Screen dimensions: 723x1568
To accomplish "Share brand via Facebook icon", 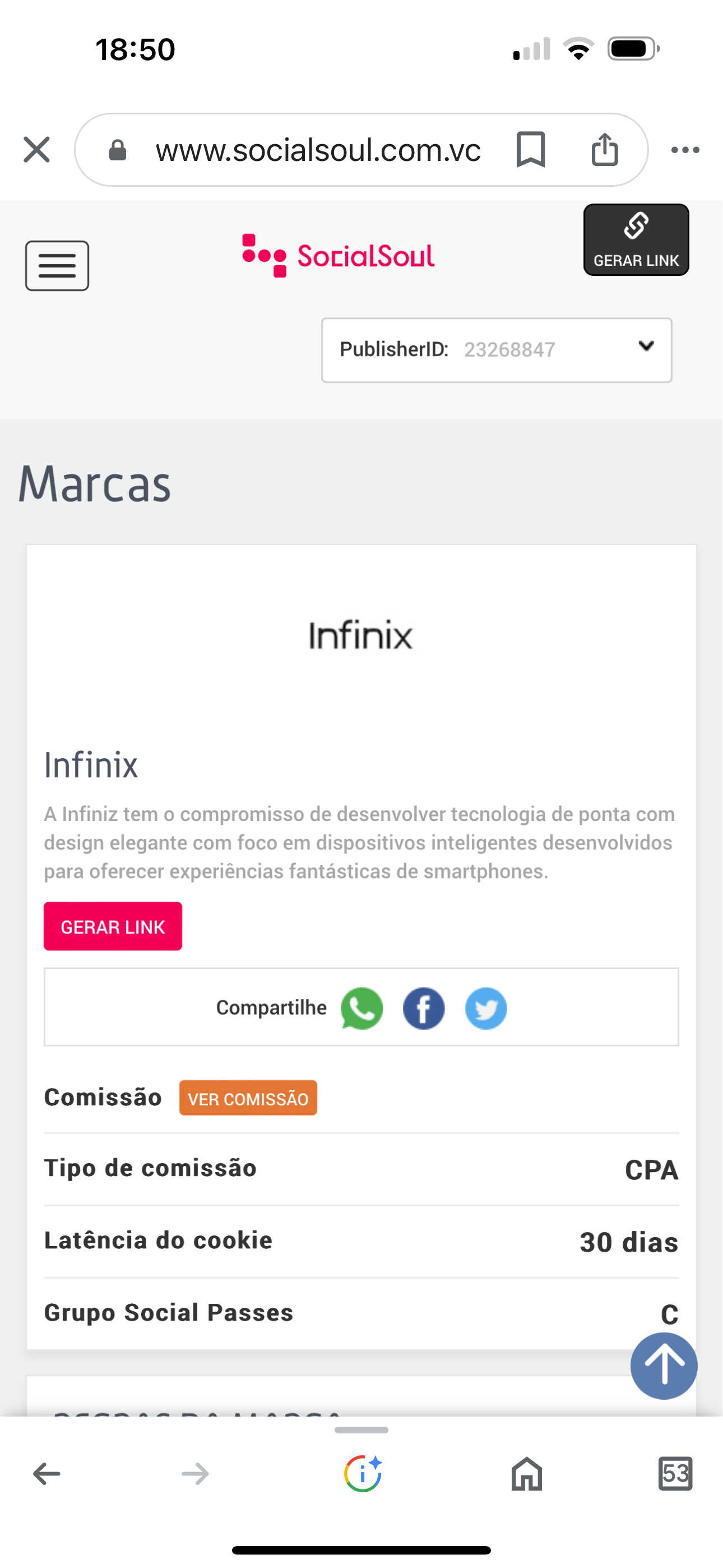I will [x=424, y=1008].
